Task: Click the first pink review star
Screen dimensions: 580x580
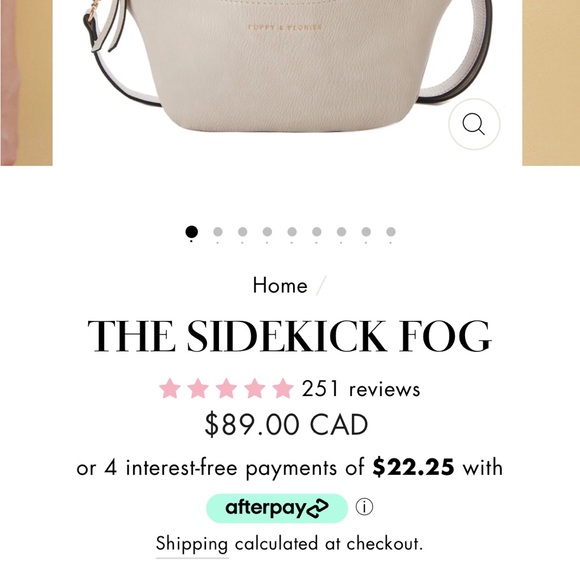Action: [170, 388]
